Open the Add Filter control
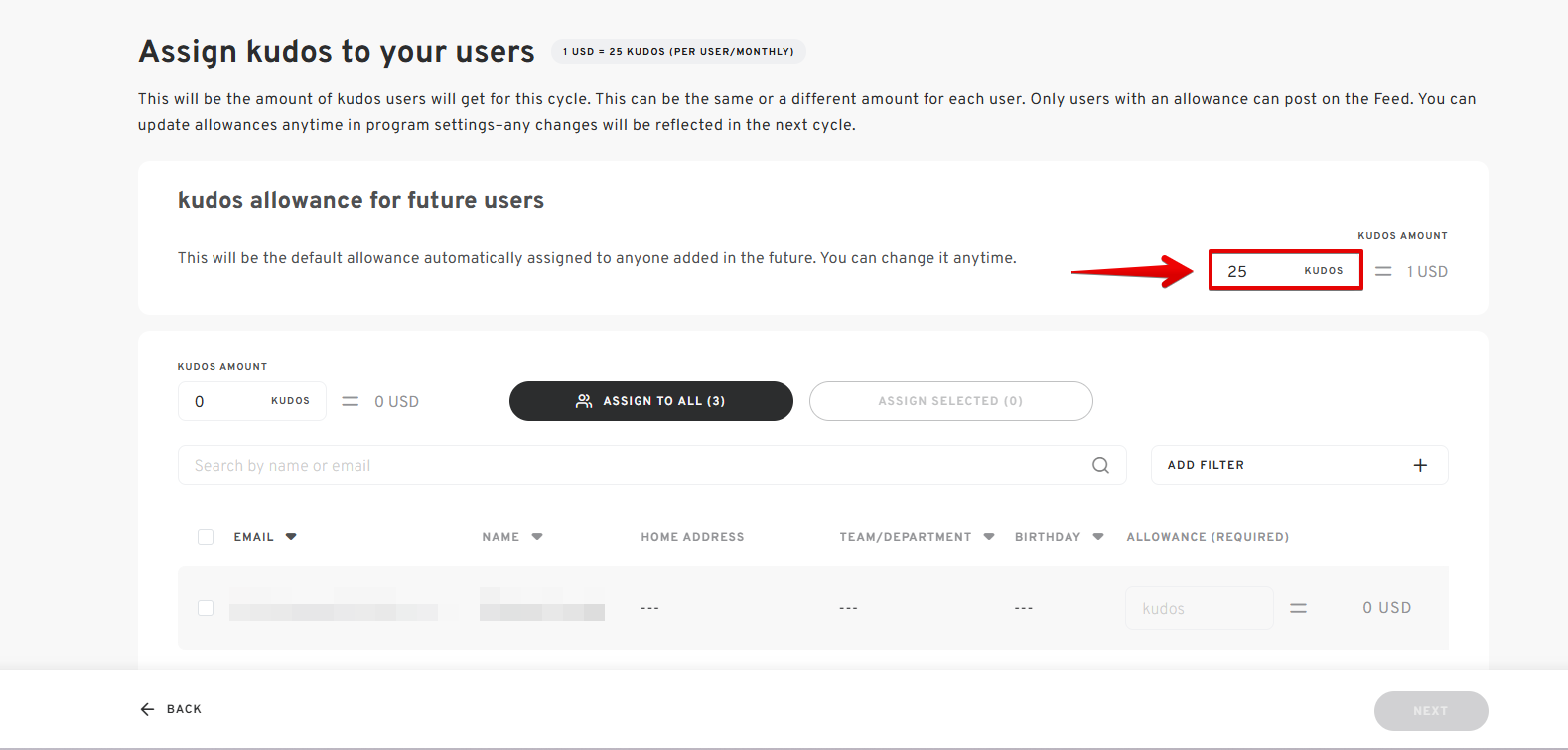The image size is (1568, 750). (1298, 465)
